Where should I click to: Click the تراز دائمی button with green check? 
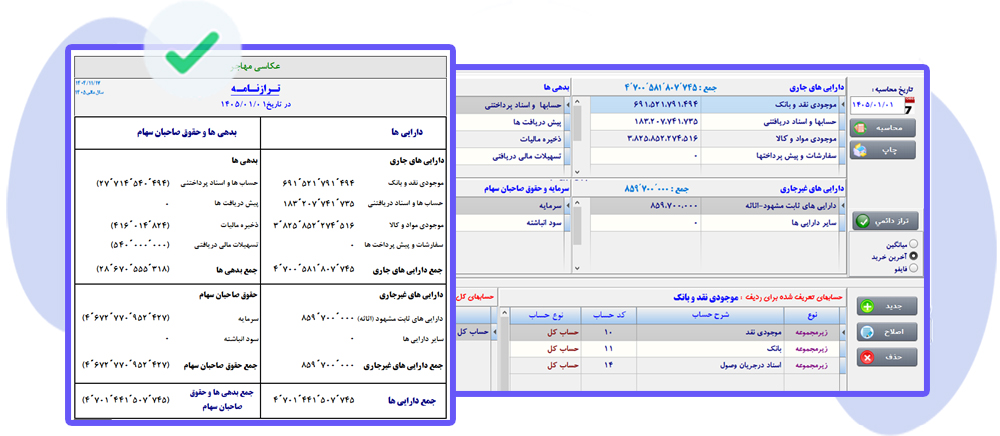(884, 221)
